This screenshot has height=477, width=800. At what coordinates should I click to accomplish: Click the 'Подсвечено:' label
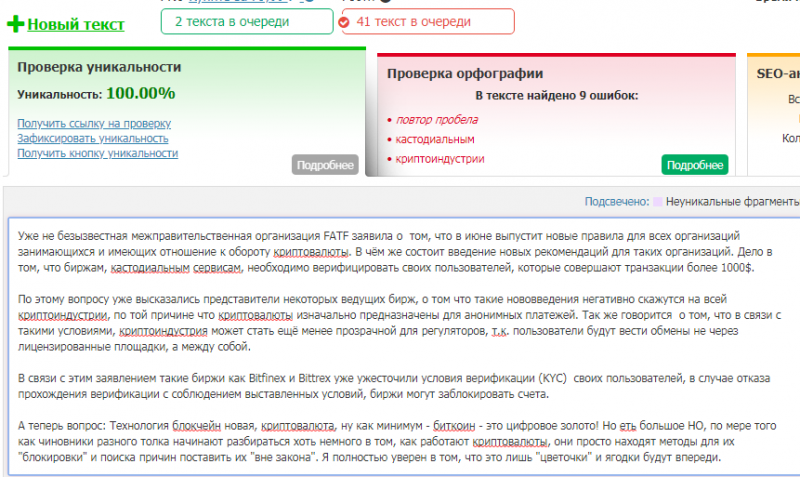click(x=617, y=202)
